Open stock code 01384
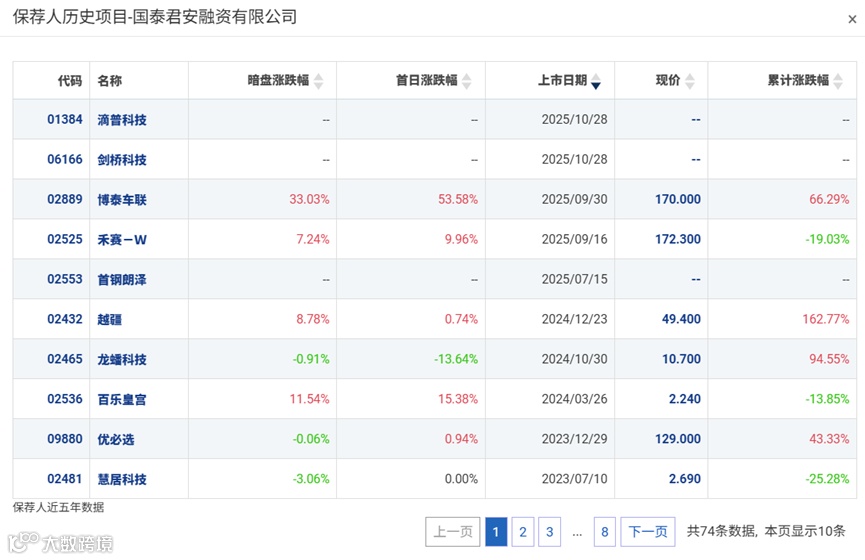The width and height of the screenshot is (865, 560). [65, 119]
